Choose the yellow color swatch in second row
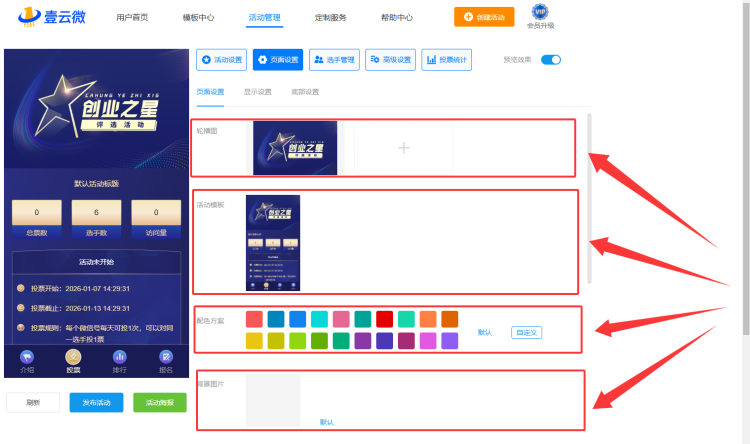This screenshot has height=444, width=750. [254, 341]
